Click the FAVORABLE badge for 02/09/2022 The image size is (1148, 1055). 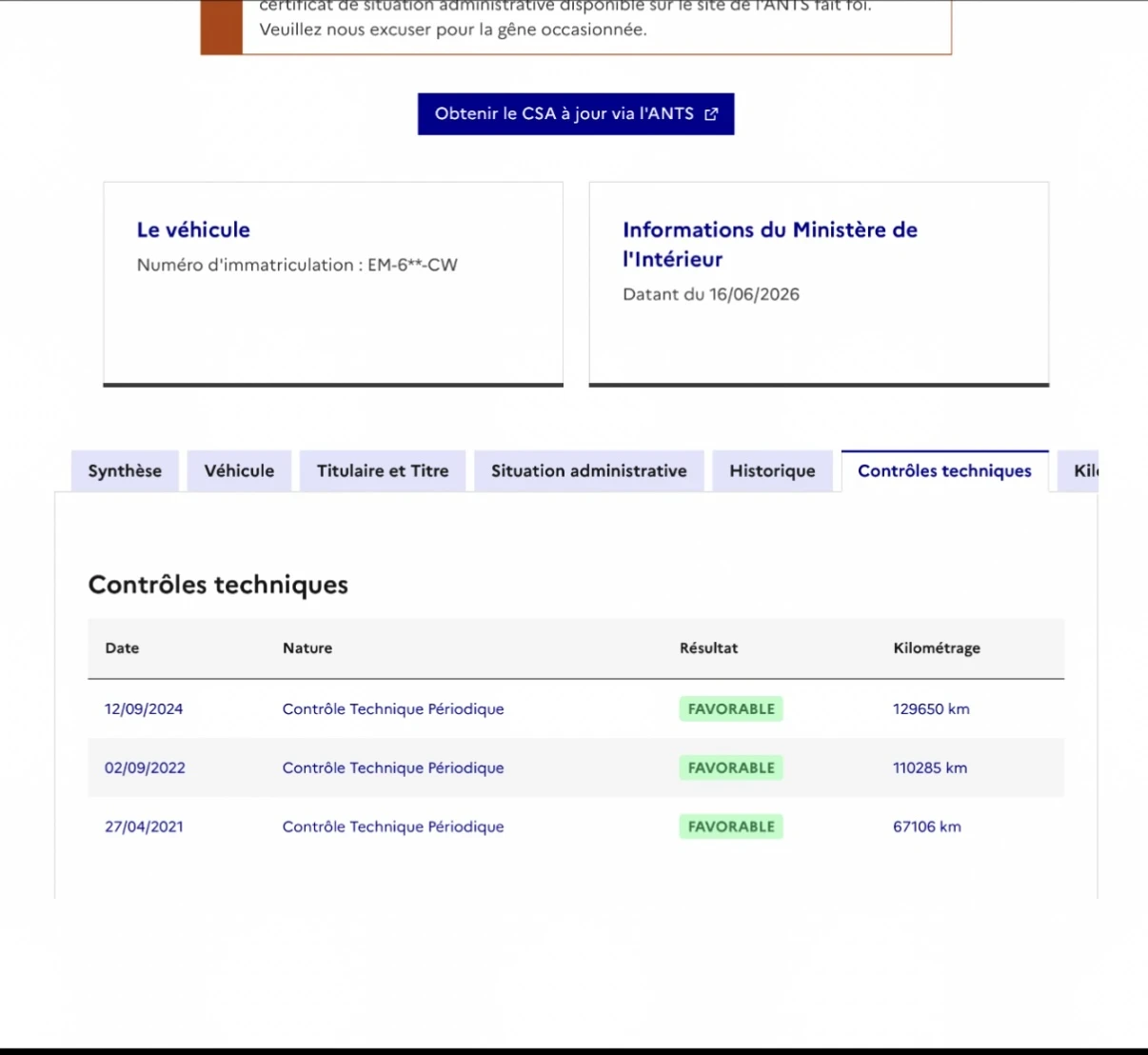click(731, 768)
